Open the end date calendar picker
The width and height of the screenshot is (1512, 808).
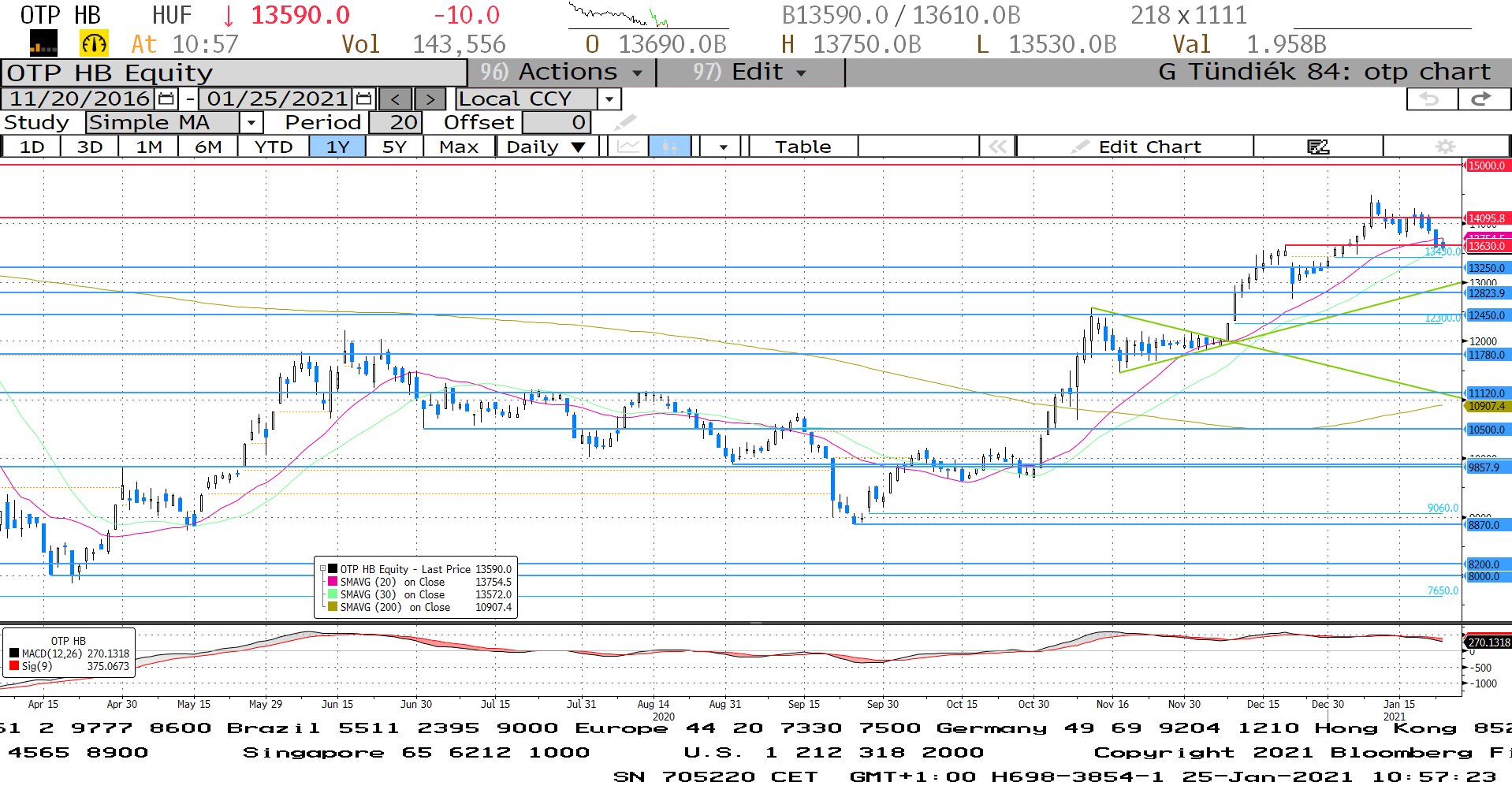coord(363,99)
